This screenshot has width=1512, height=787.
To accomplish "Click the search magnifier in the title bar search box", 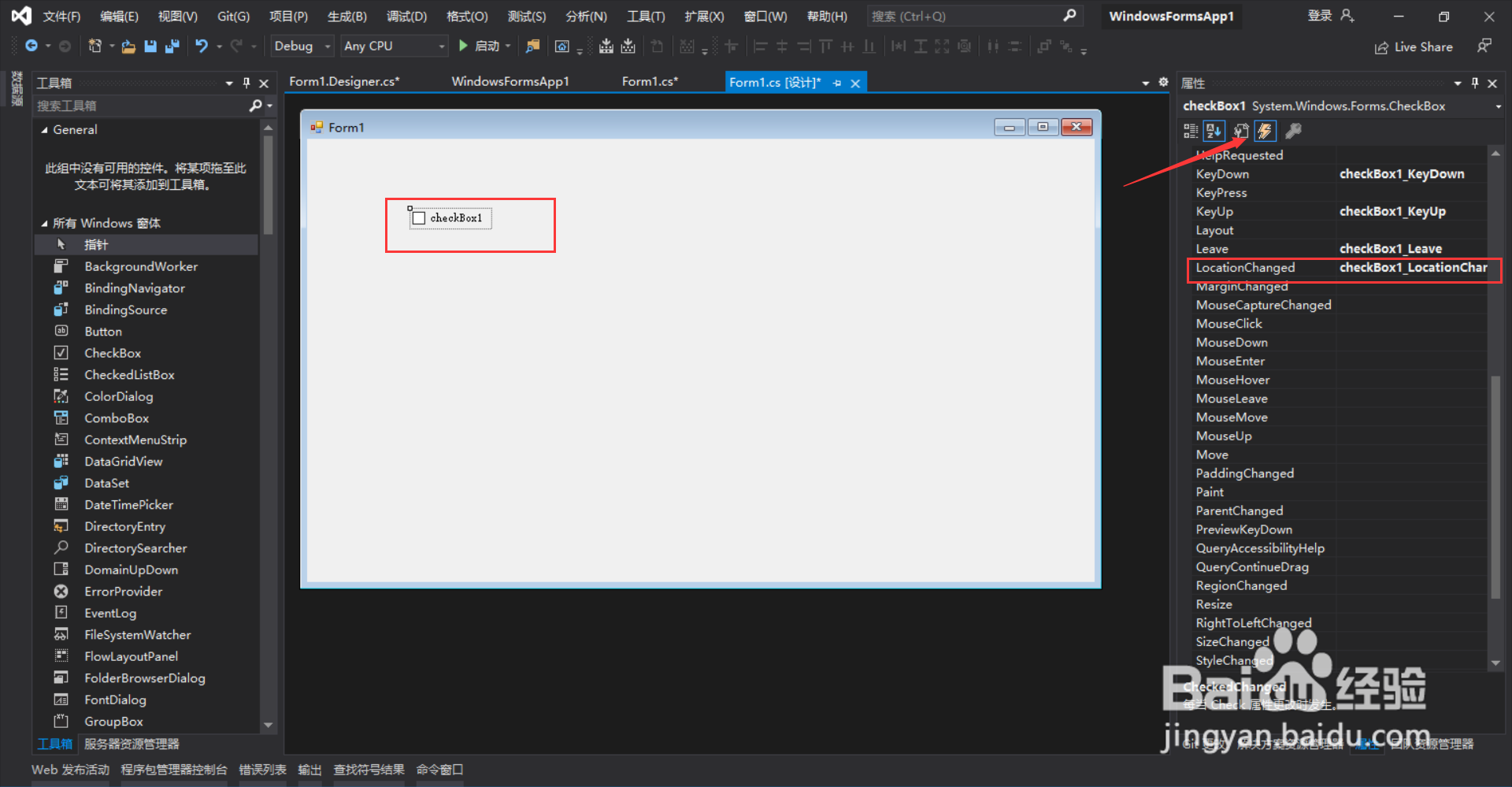I will coord(1069,16).
